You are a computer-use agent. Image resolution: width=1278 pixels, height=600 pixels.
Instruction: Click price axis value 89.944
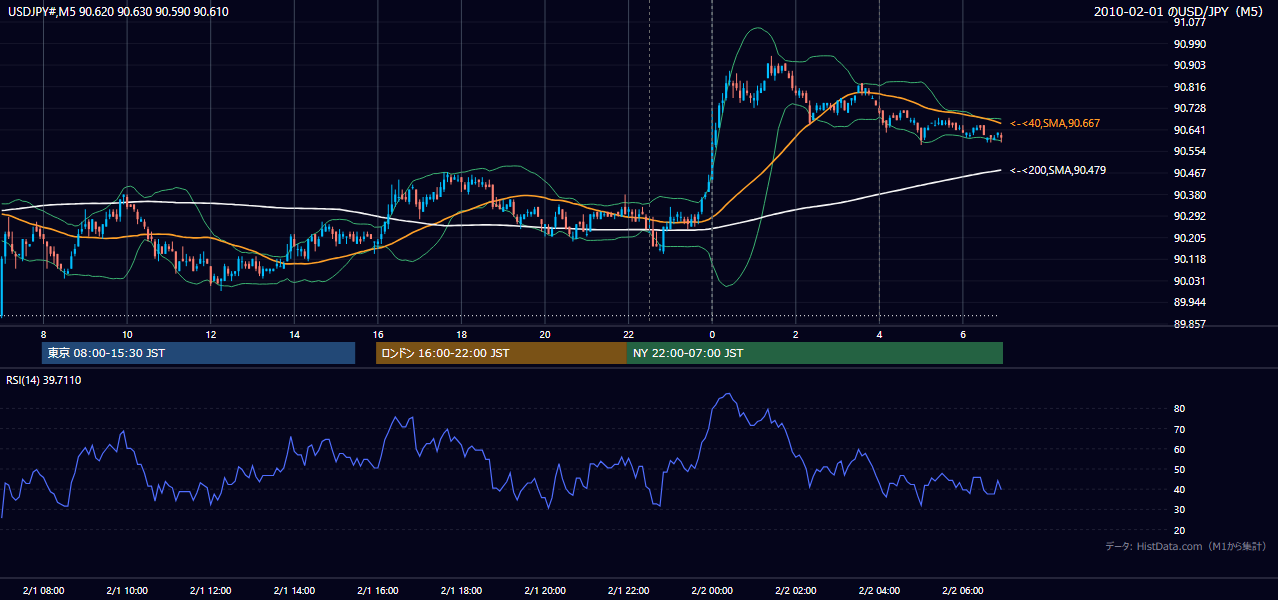pyautogui.click(x=1189, y=302)
